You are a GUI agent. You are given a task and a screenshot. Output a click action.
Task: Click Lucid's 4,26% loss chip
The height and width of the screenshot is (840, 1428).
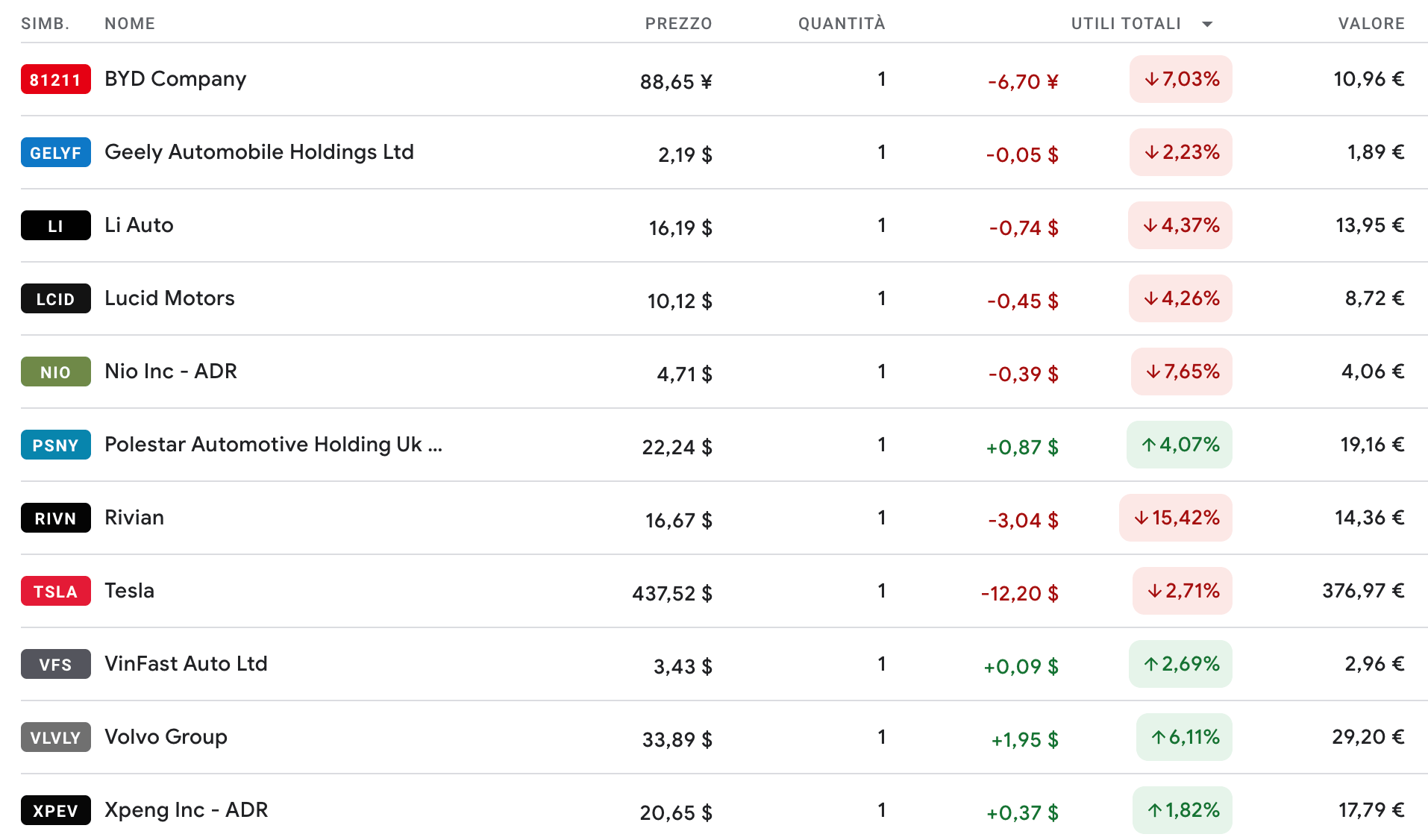coord(1181,298)
